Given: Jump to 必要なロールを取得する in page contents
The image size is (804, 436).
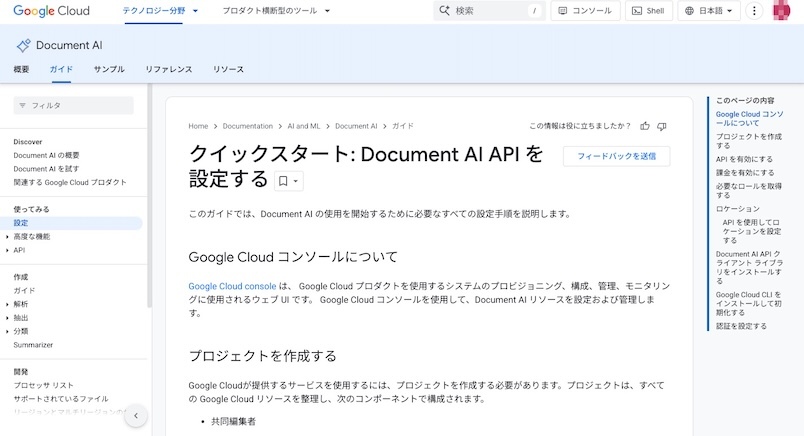Looking at the screenshot, I should pos(749,191).
